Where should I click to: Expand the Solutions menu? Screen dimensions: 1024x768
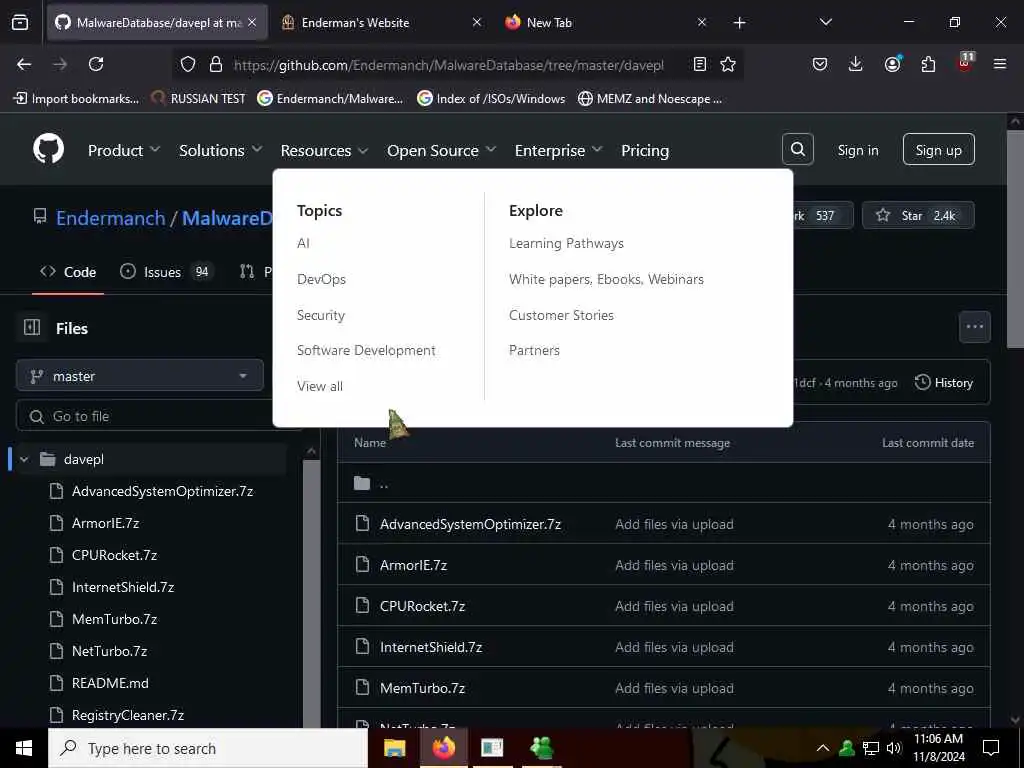click(x=220, y=150)
